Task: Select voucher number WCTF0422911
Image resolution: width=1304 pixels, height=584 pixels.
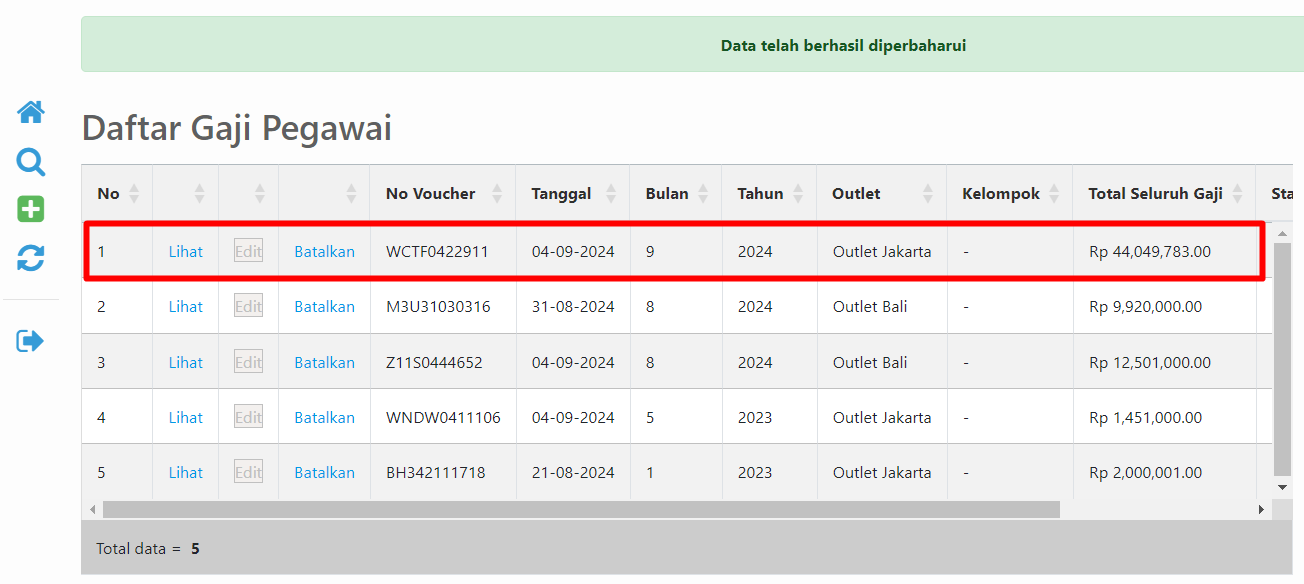Action: tap(437, 252)
